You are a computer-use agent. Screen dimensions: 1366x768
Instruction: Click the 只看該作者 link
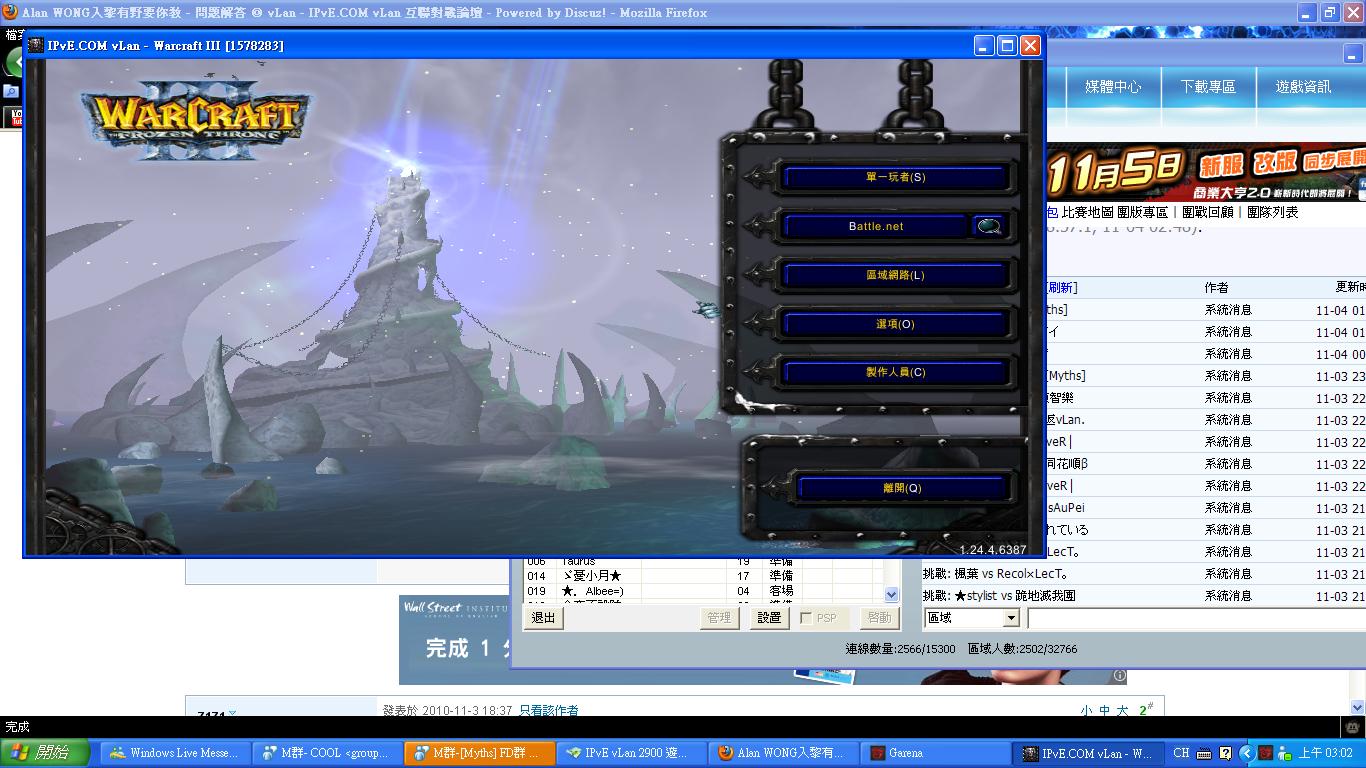click(x=548, y=711)
